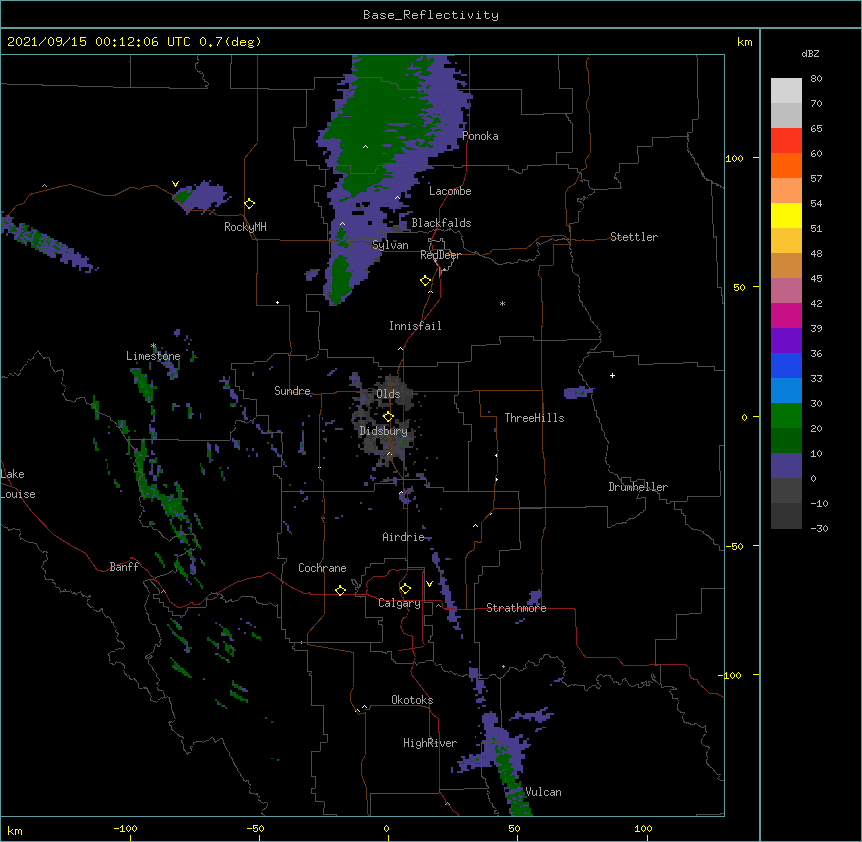
Task: Click the Drumheller city label
Action: coord(638,487)
